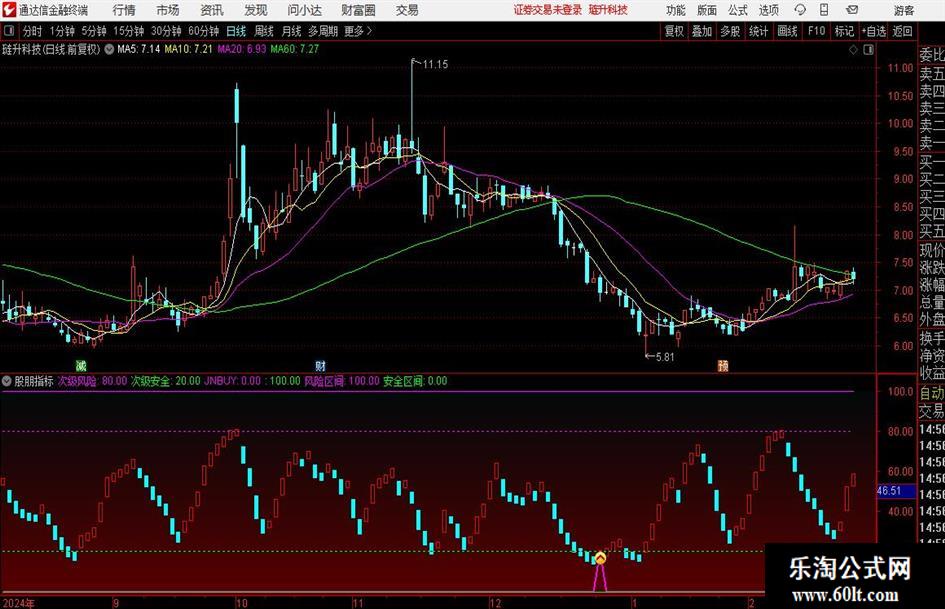Open the 选项 menu
The width and height of the screenshot is (945, 609).
click(768, 10)
